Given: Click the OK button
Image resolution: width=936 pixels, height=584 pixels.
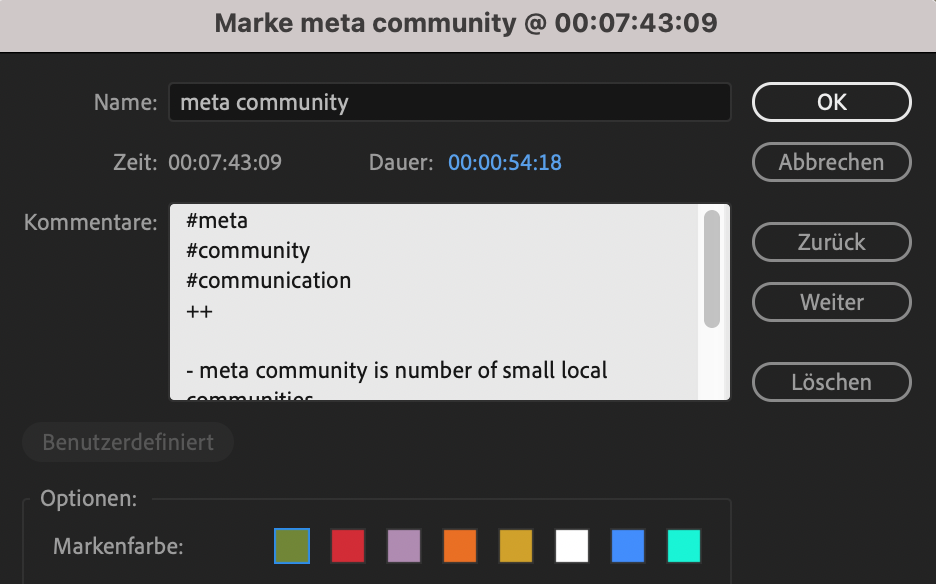Looking at the screenshot, I should [x=831, y=102].
